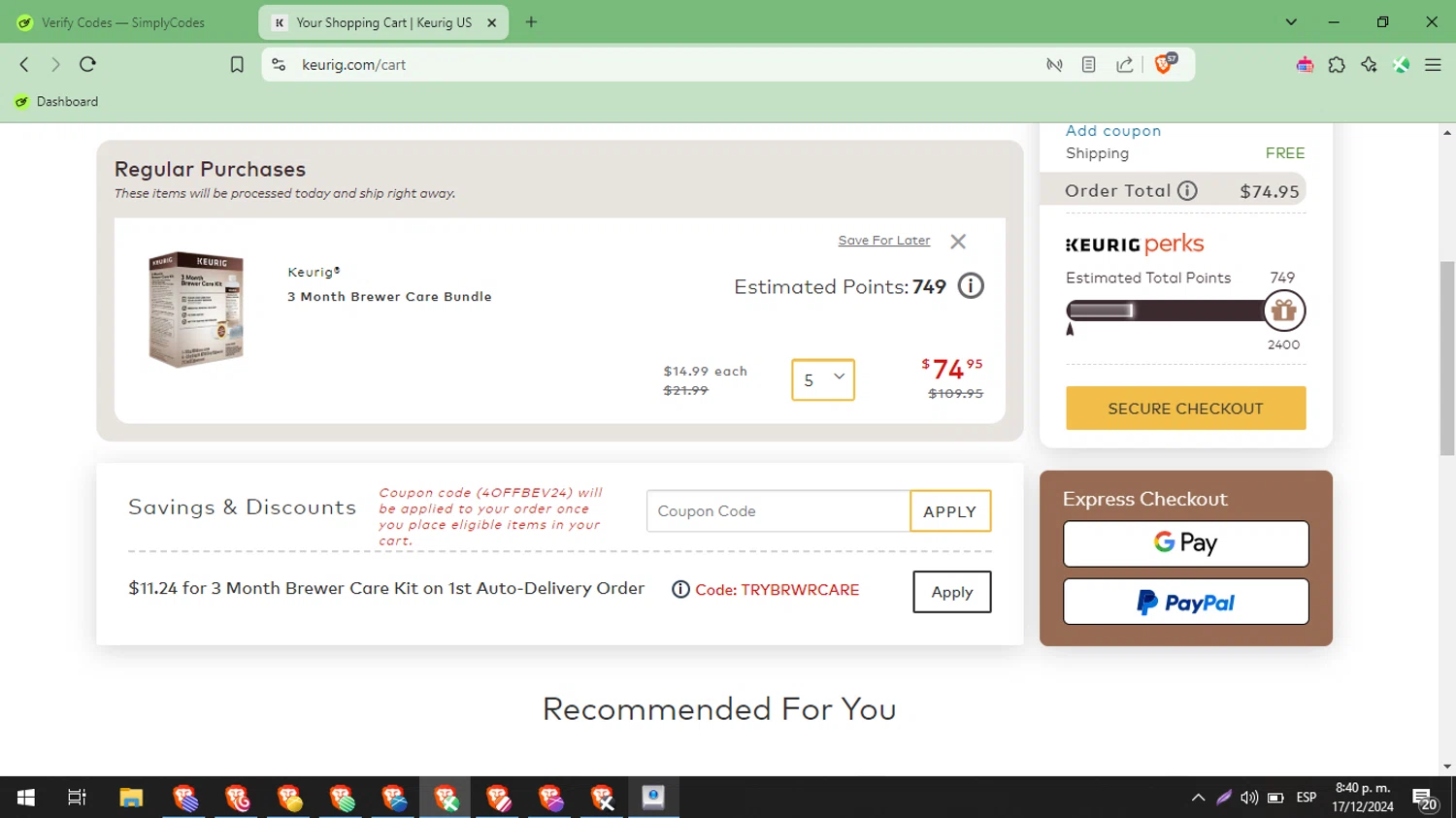Click Save For Later link
The height and width of the screenshot is (818, 1456).
884,241
